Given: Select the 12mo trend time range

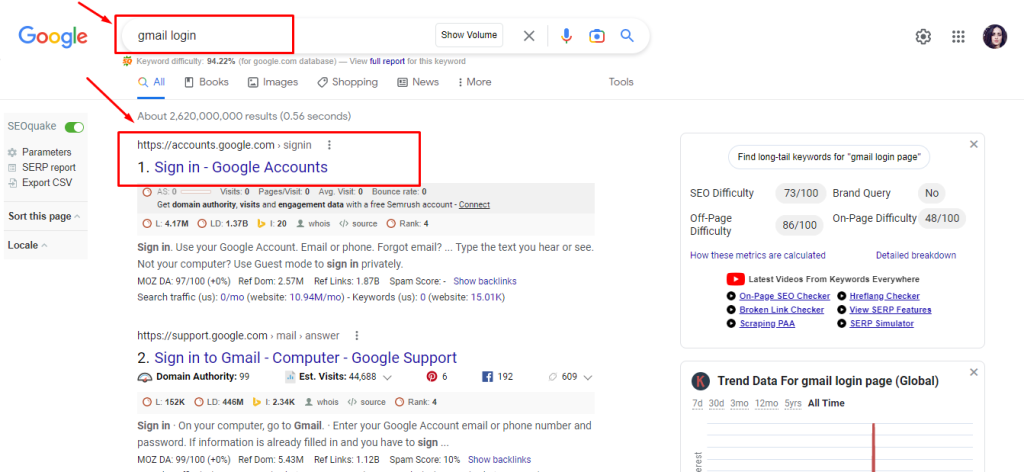Looking at the screenshot, I should 766,403.
